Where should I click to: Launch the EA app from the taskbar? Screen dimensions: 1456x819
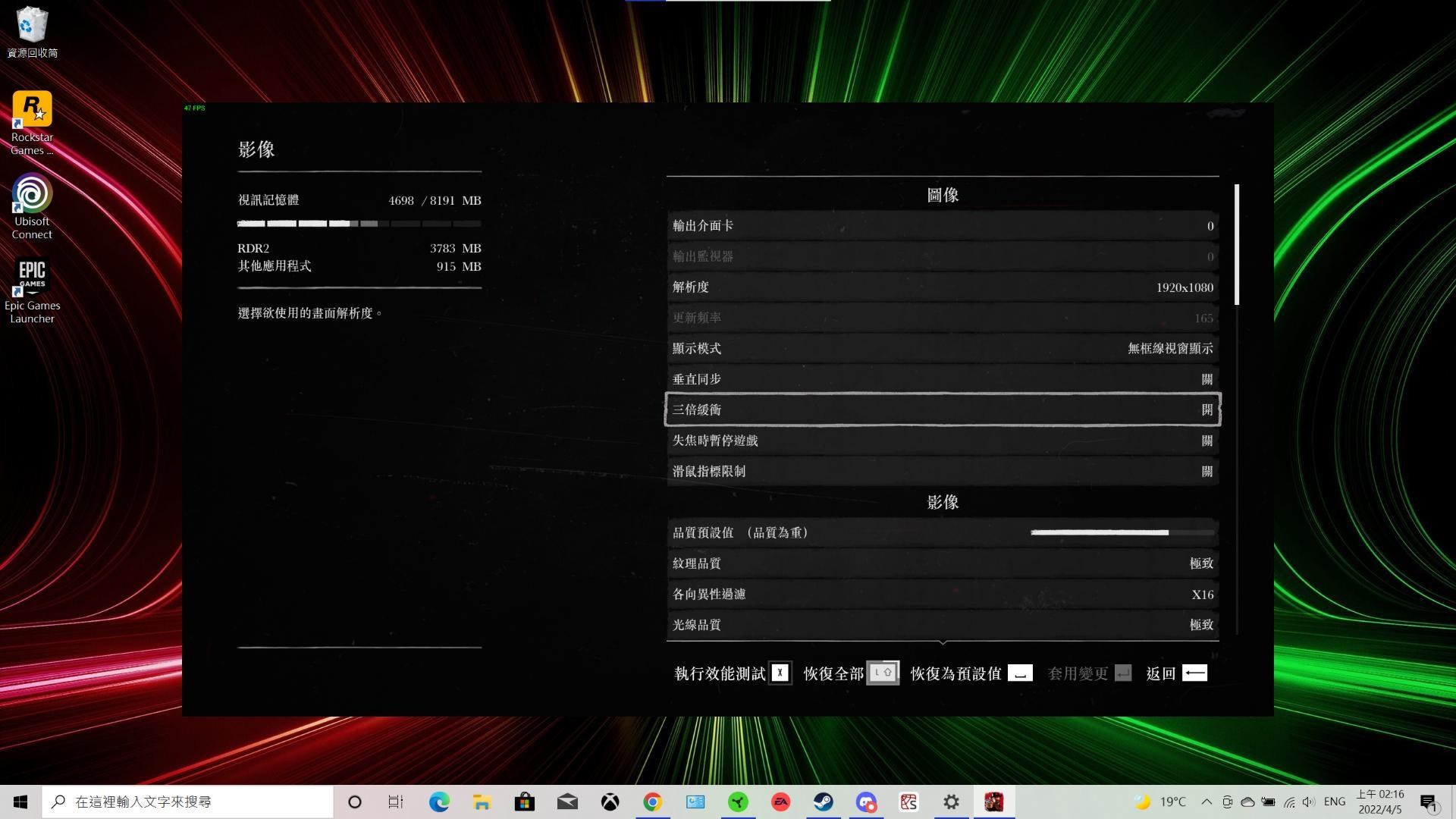[x=780, y=802]
